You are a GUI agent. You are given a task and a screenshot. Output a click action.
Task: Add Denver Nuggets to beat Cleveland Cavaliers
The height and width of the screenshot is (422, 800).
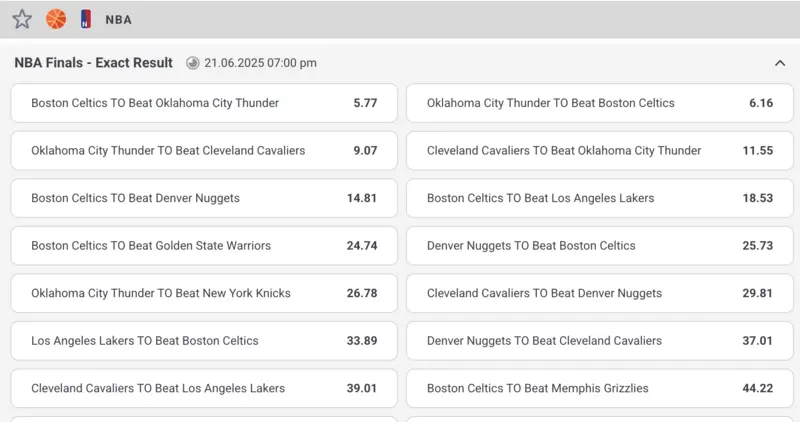(x=600, y=341)
